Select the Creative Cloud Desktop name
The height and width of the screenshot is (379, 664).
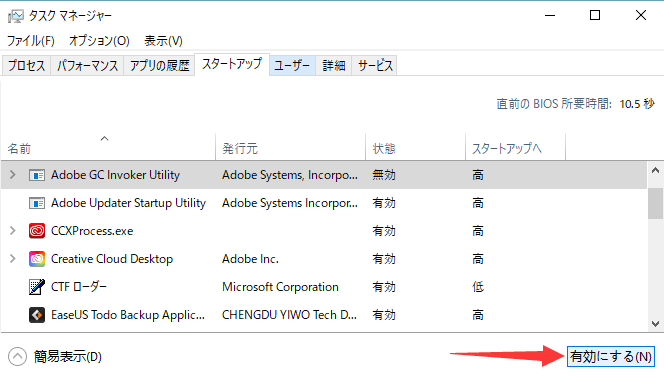pos(112,259)
